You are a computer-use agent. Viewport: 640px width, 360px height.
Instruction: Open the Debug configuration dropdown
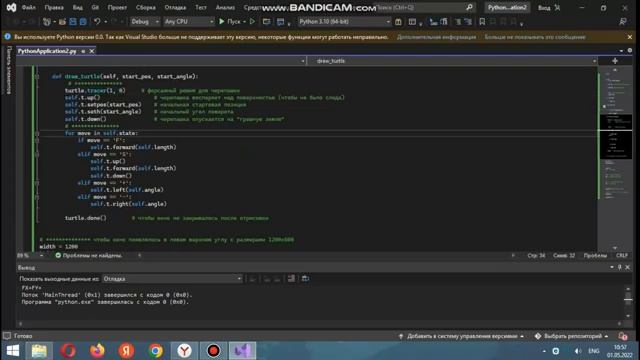(144, 22)
